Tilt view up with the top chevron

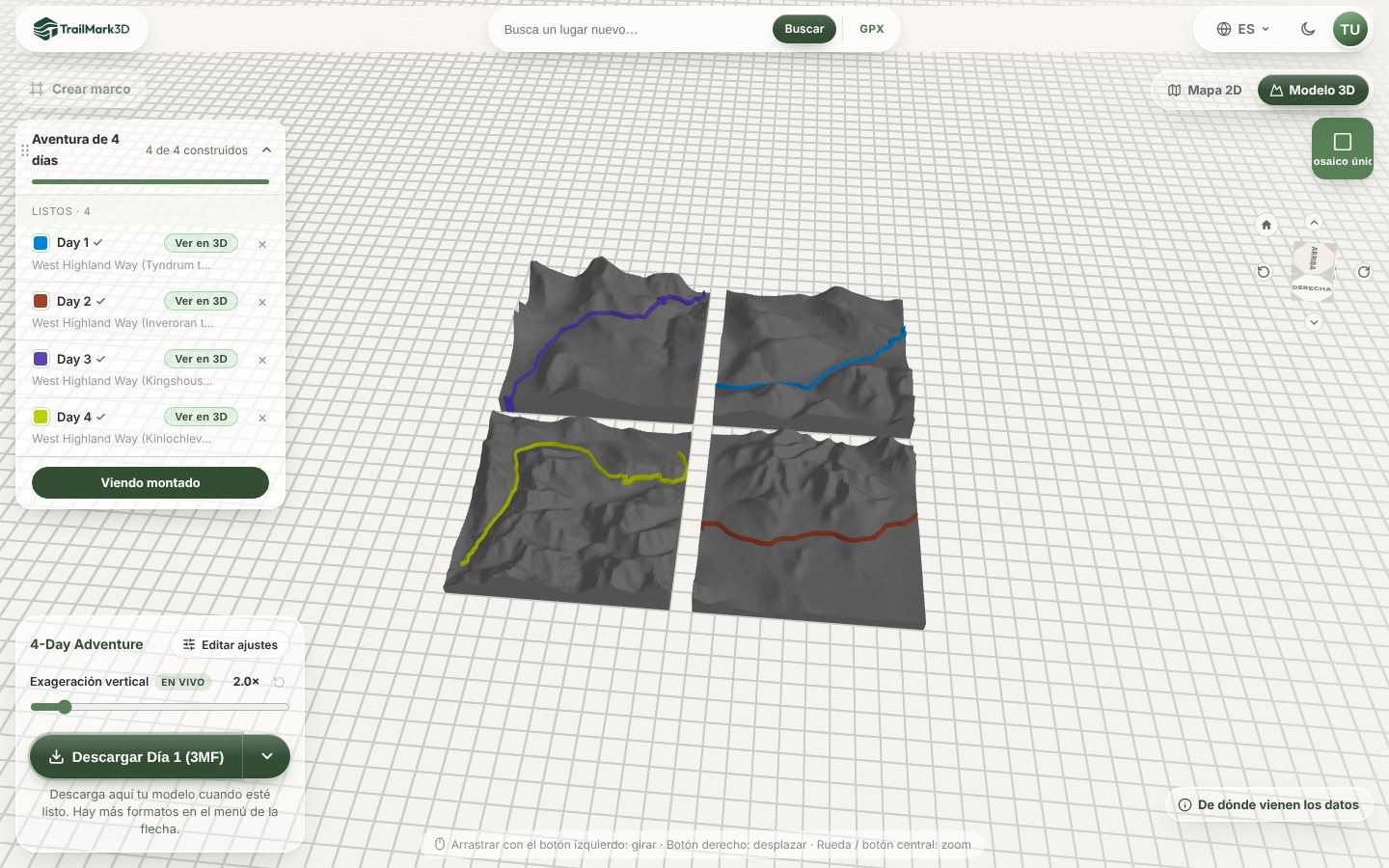(x=1314, y=223)
